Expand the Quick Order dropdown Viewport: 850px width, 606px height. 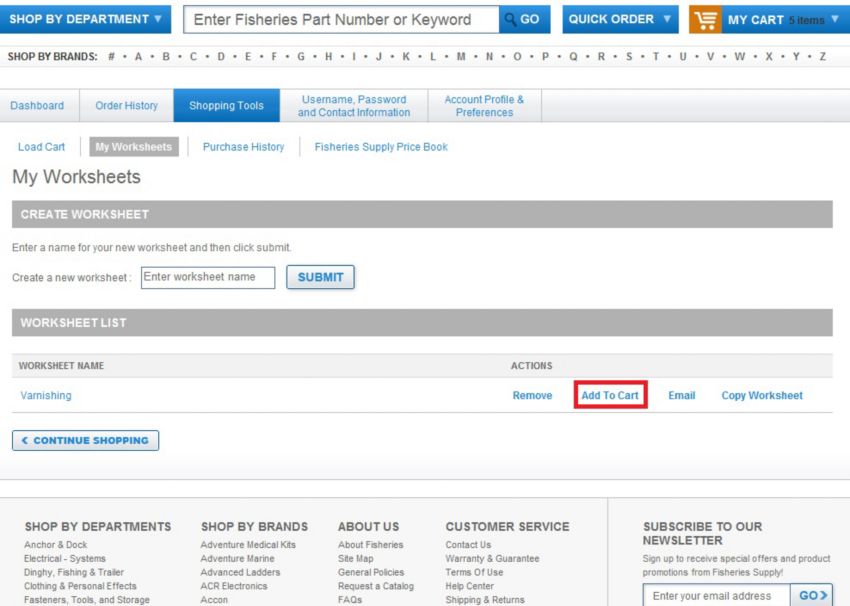[x=620, y=20]
